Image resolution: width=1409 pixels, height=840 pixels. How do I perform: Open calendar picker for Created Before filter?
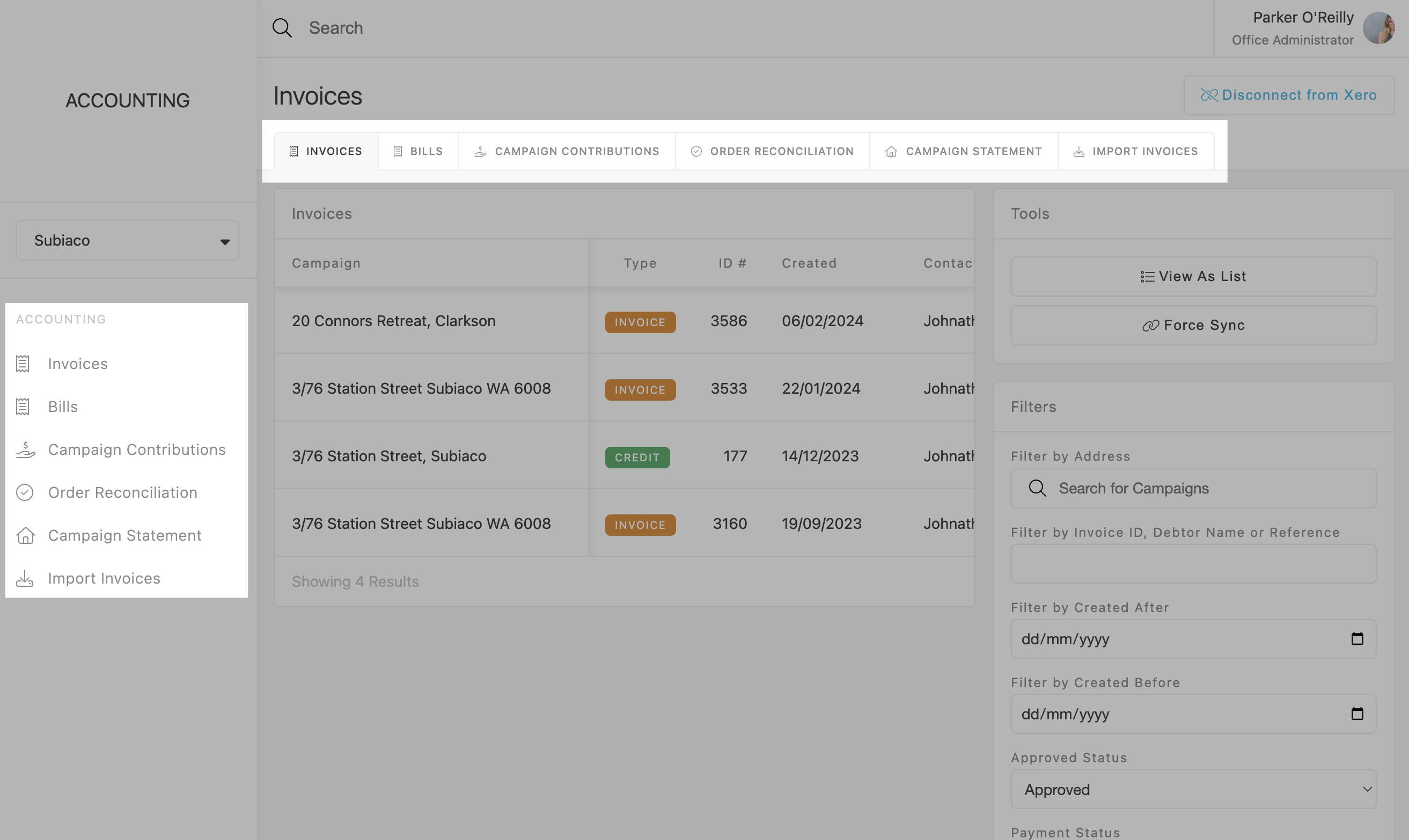1357,714
